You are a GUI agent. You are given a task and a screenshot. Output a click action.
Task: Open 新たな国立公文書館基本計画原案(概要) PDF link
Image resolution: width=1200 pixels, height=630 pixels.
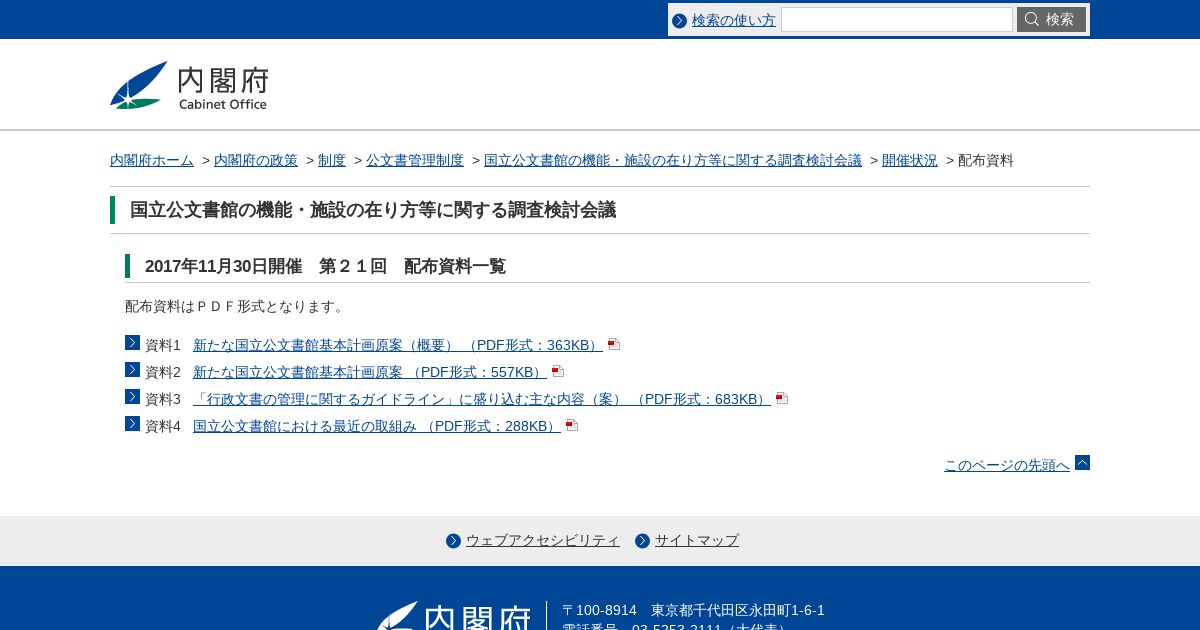click(398, 345)
